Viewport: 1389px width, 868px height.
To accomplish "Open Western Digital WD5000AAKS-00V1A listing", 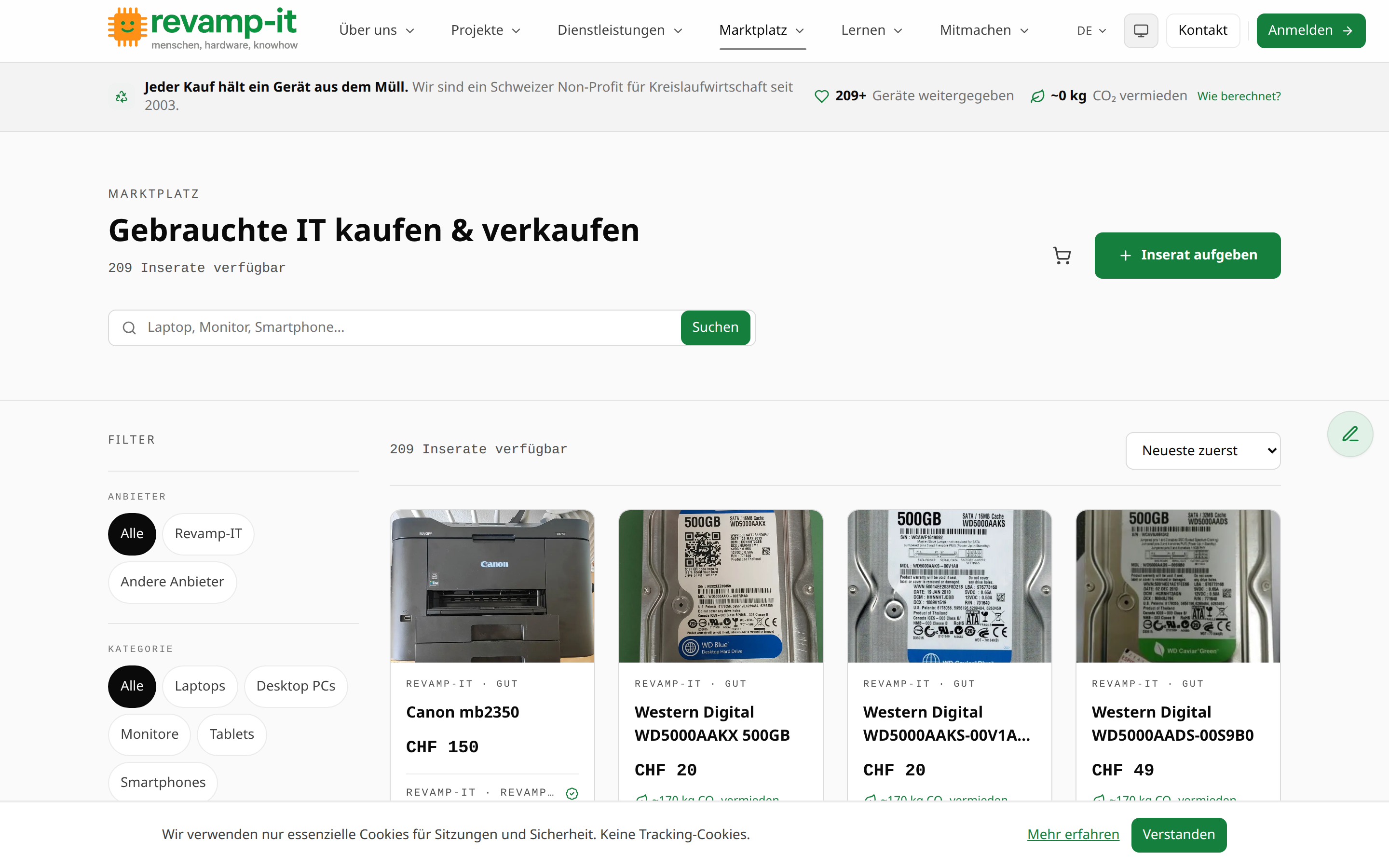I will (946, 724).
